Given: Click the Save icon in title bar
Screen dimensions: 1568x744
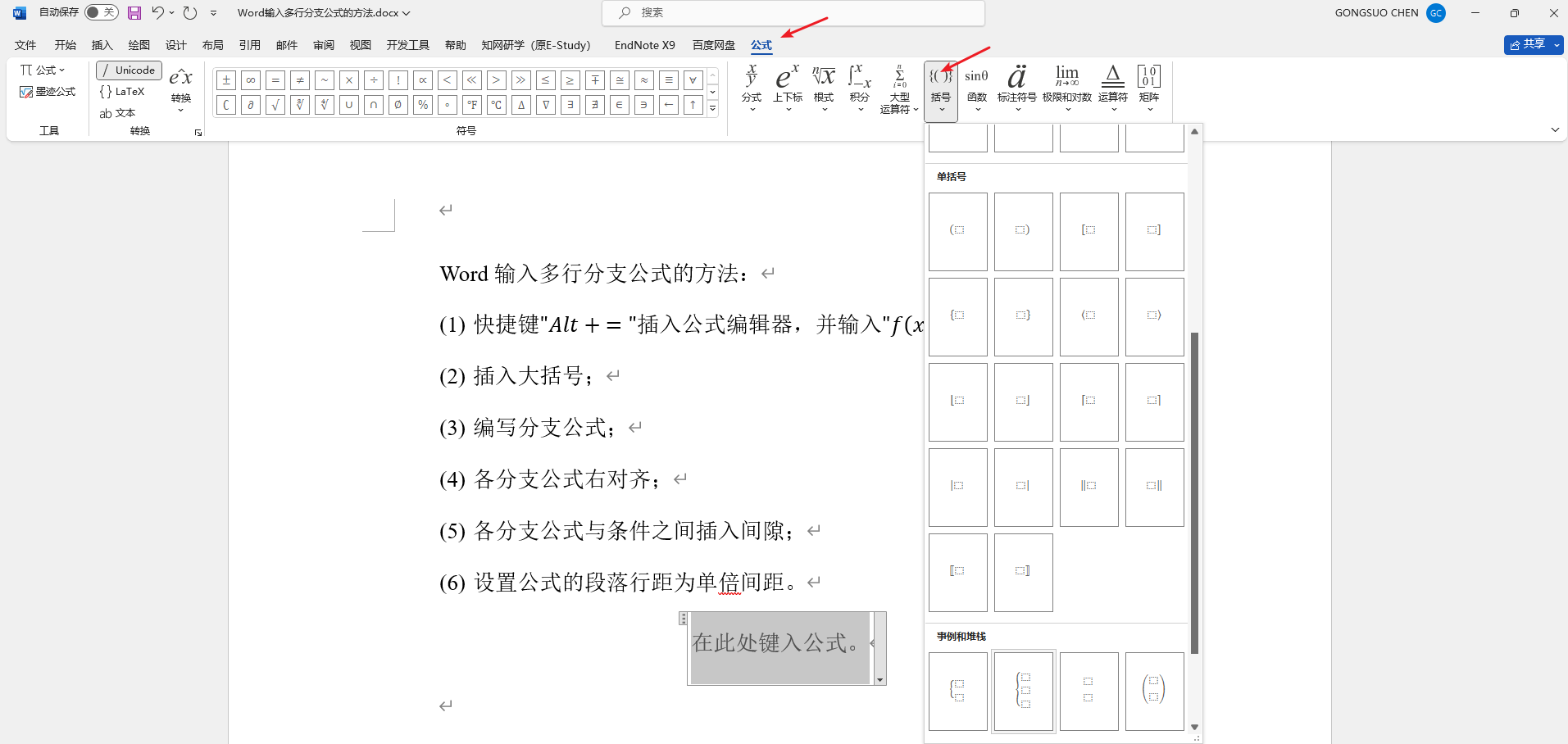Looking at the screenshot, I should pyautogui.click(x=134, y=12).
